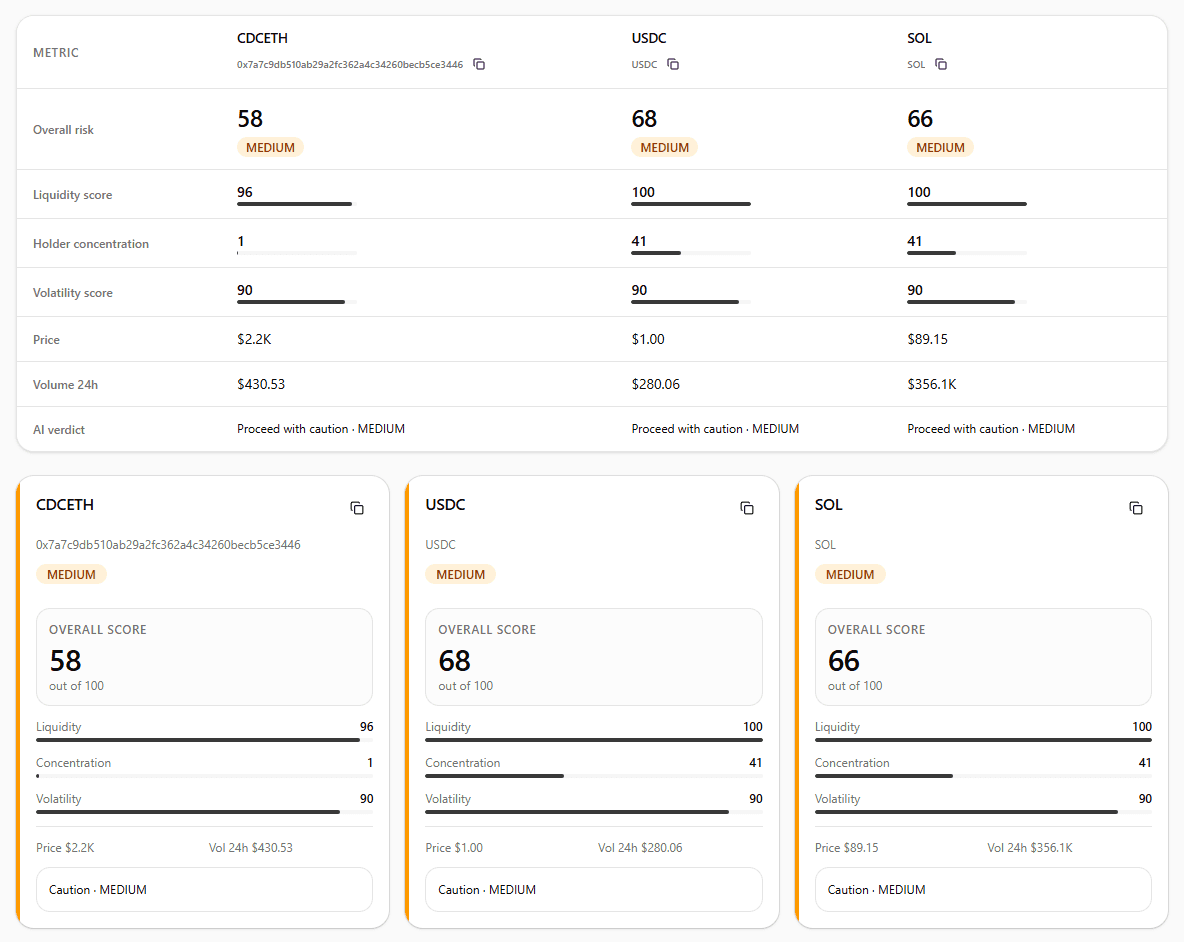
Task: Click the USDC card title
Action: (446, 505)
